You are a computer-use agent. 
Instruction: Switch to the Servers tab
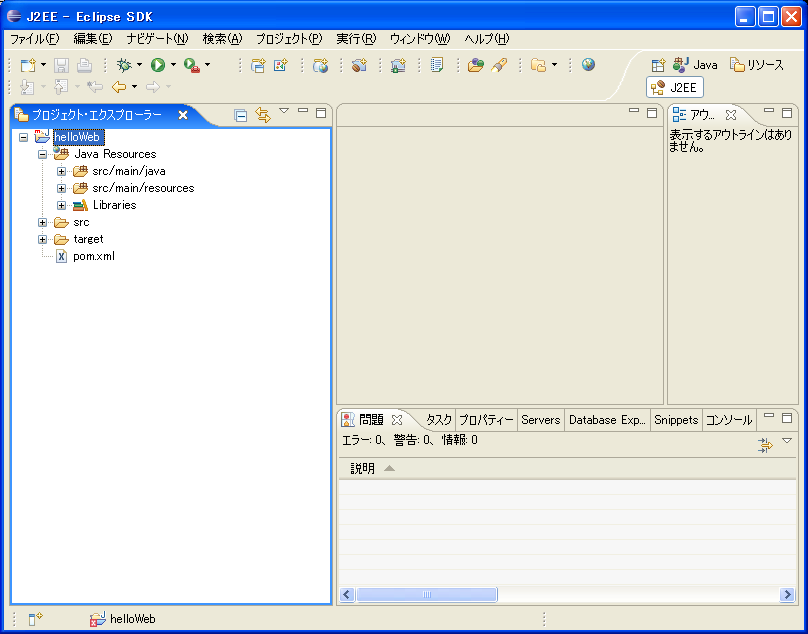tap(540, 420)
